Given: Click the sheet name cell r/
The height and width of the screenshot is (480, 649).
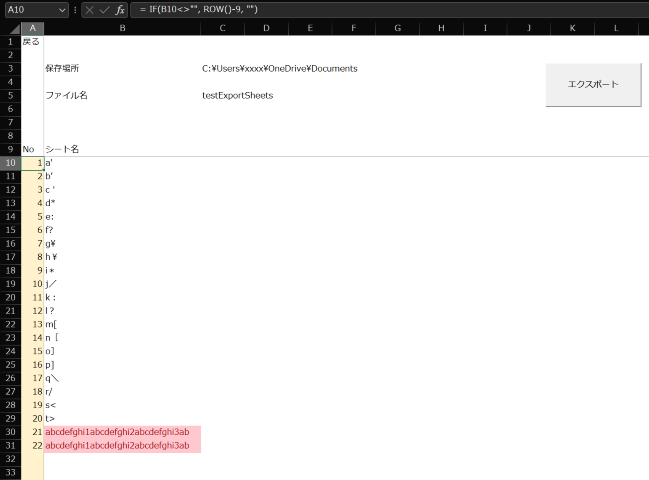Looking at the screenshot, I should 122,392.
